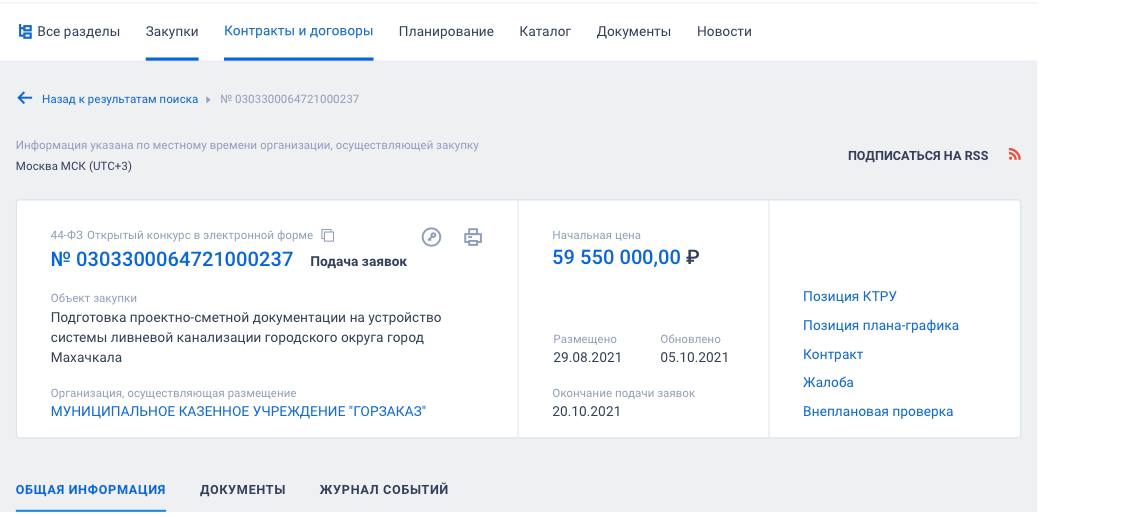Viewport: 1125px width, 517px height.
Task: Return via Назад к результатам поиска link
Action: point(120,99)
